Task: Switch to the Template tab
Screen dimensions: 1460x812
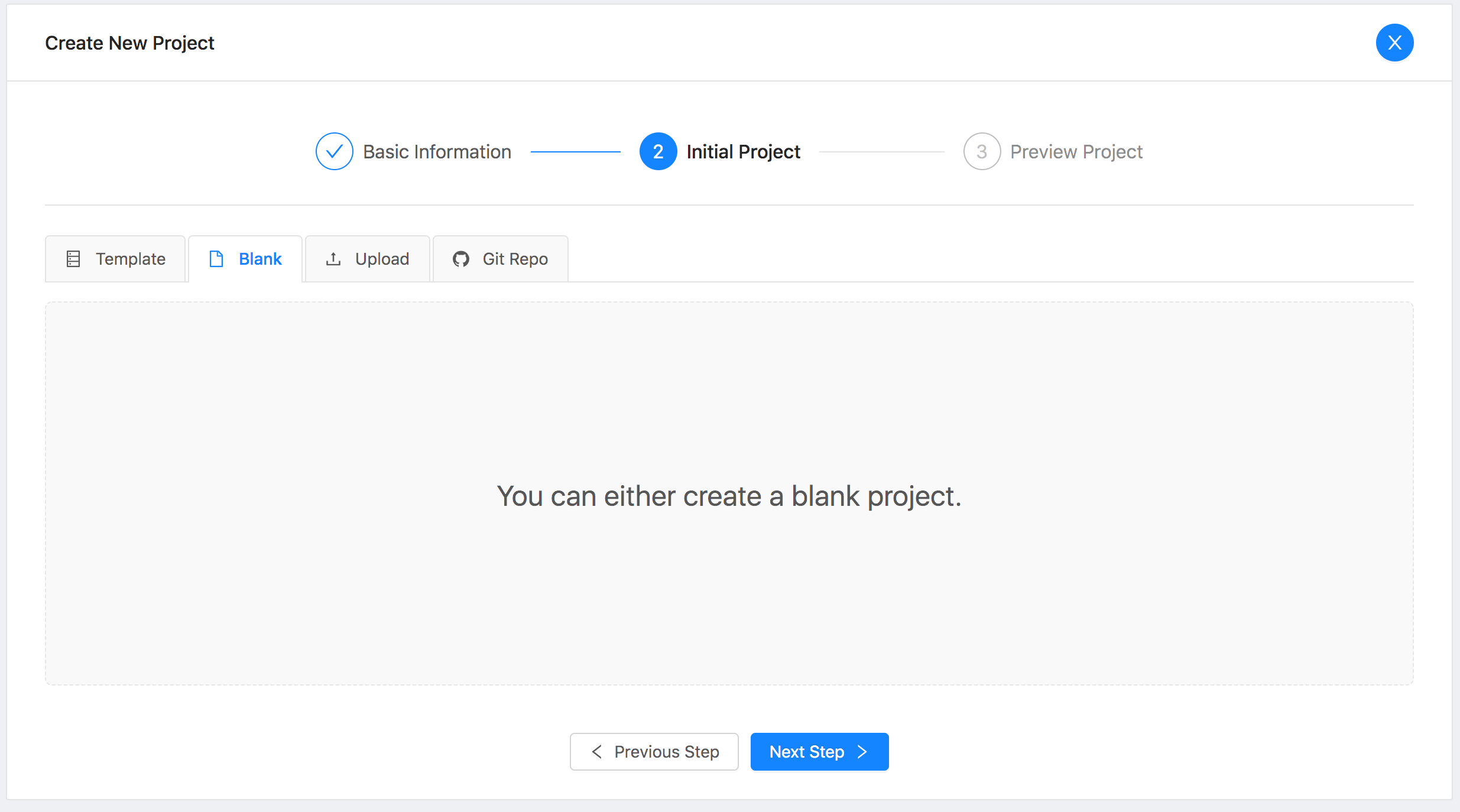Action: point(116,259)
